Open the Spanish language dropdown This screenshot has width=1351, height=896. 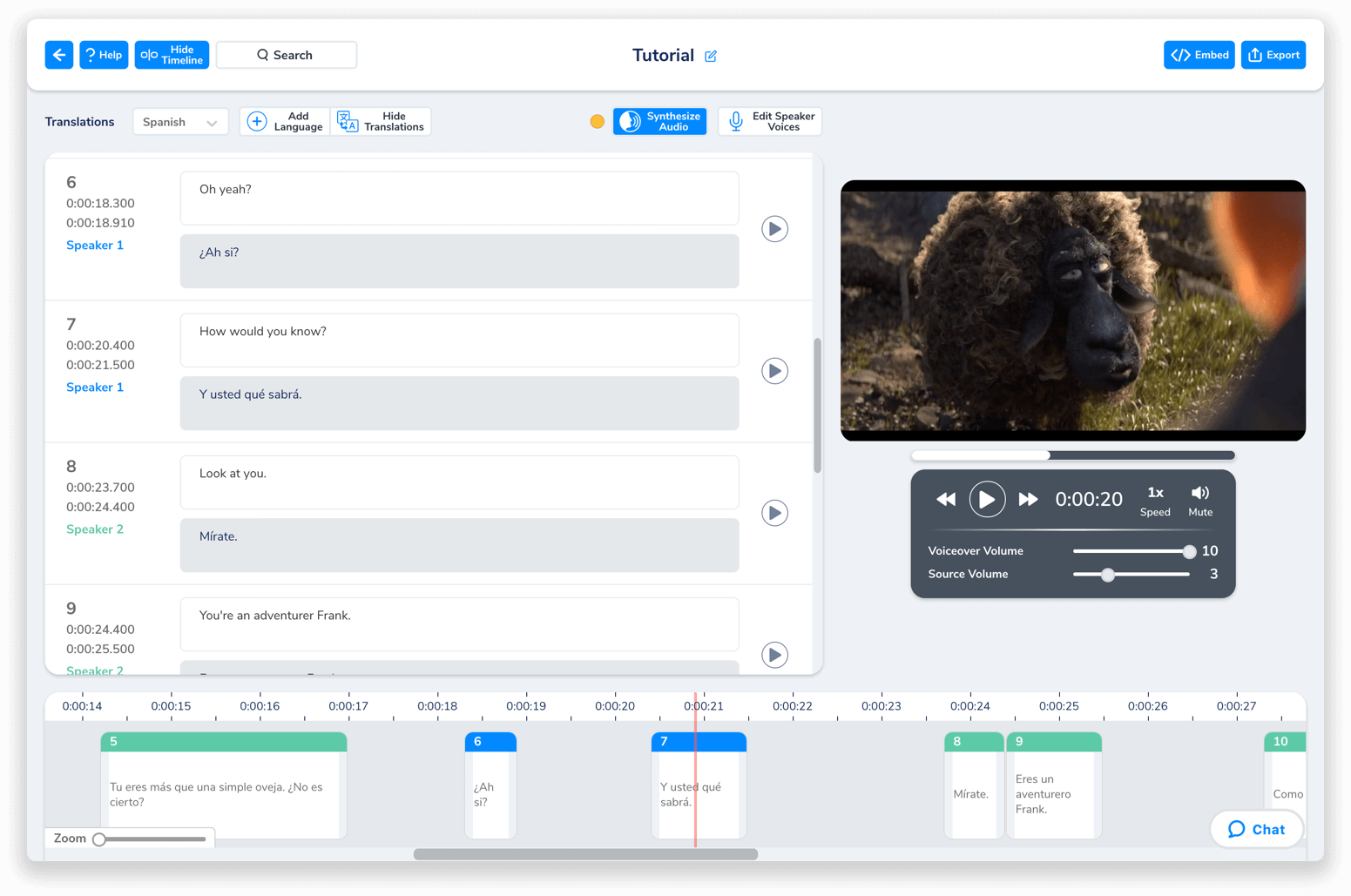tap(180, 121)
